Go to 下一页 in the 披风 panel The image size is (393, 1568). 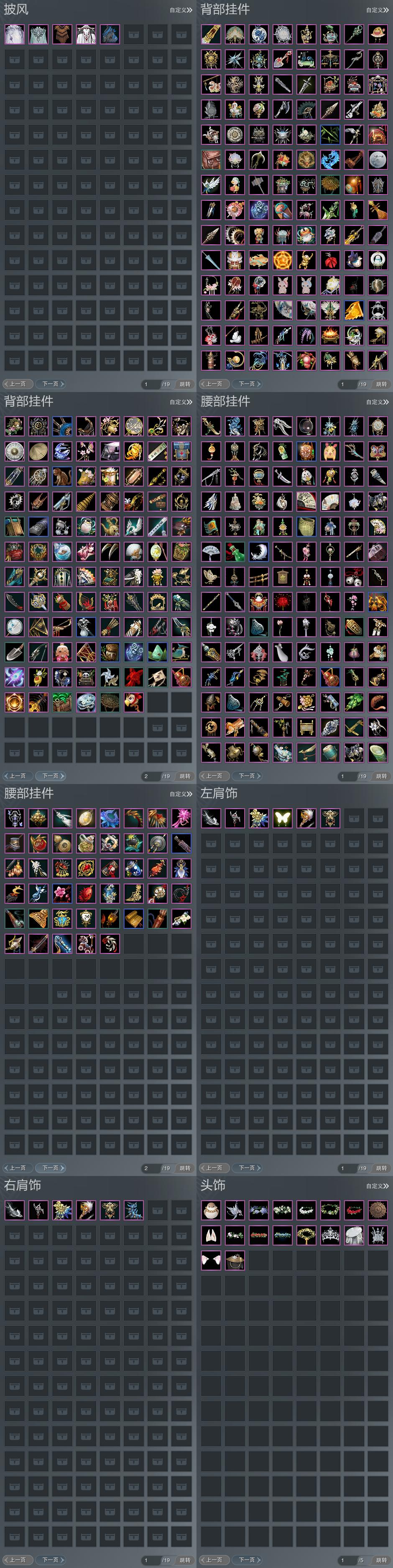coord(51,384)
